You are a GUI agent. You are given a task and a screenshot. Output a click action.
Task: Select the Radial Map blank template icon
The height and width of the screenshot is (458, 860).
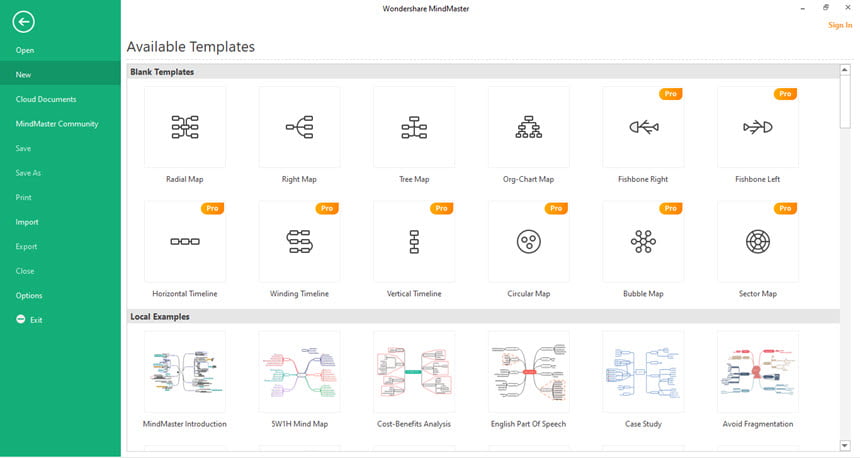coord(185,127)
